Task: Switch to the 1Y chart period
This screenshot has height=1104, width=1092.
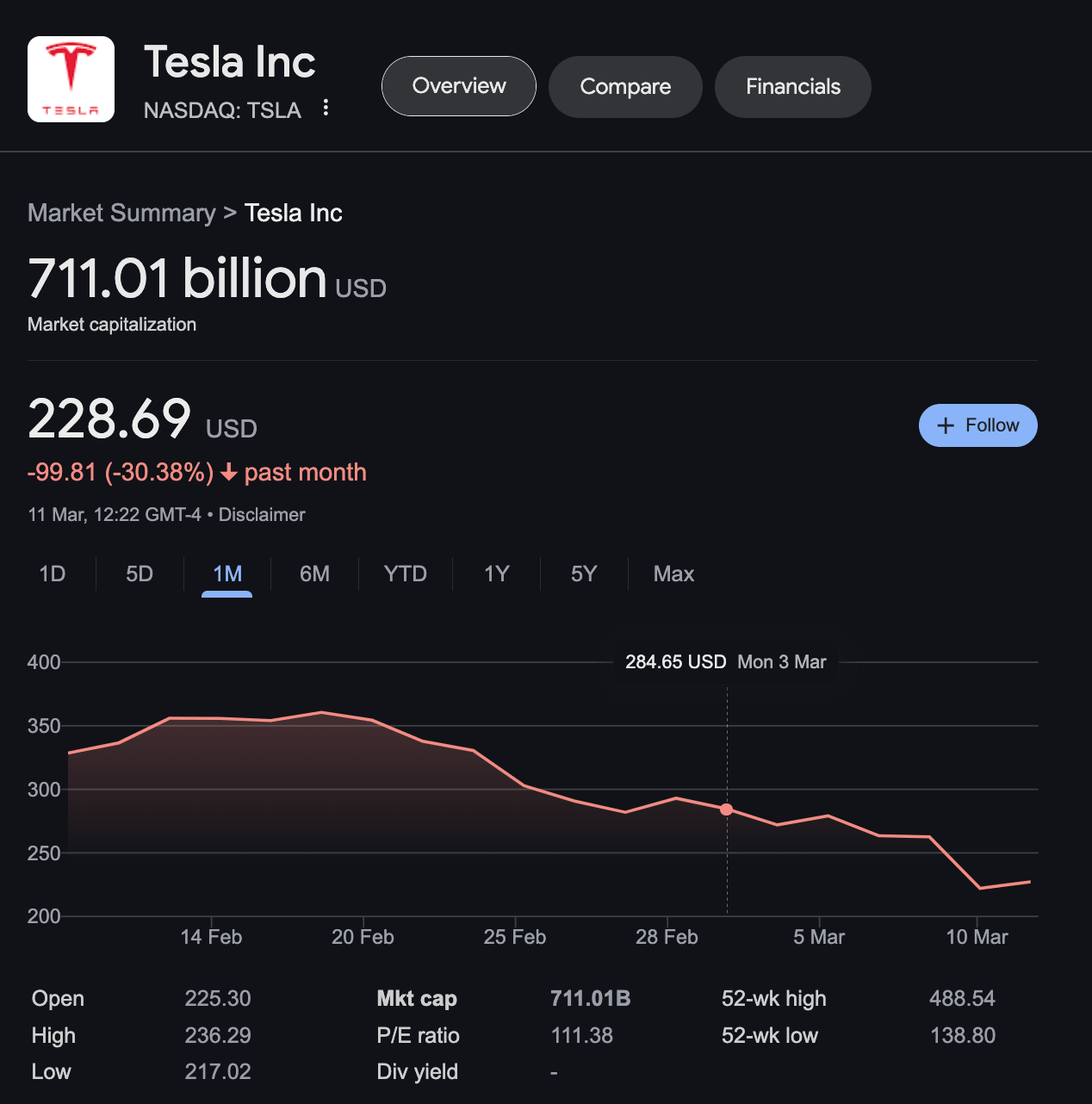Action: pyautogui.click(x=496, y=574)
